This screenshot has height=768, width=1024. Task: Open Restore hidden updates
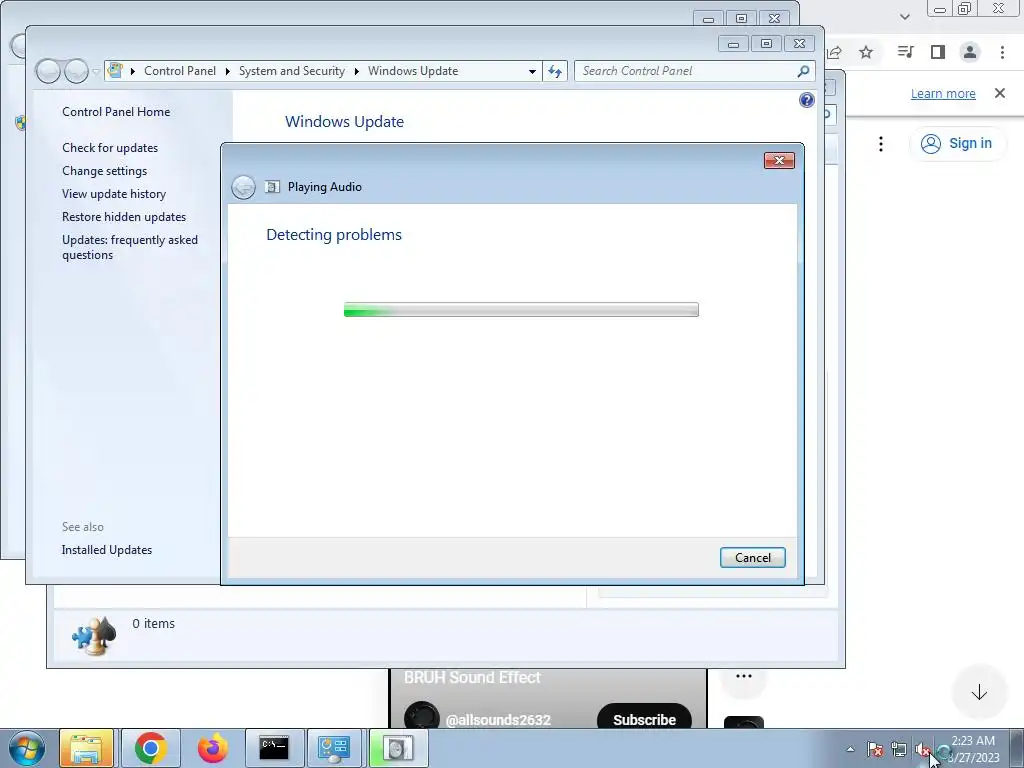click(x=124, y=217)
